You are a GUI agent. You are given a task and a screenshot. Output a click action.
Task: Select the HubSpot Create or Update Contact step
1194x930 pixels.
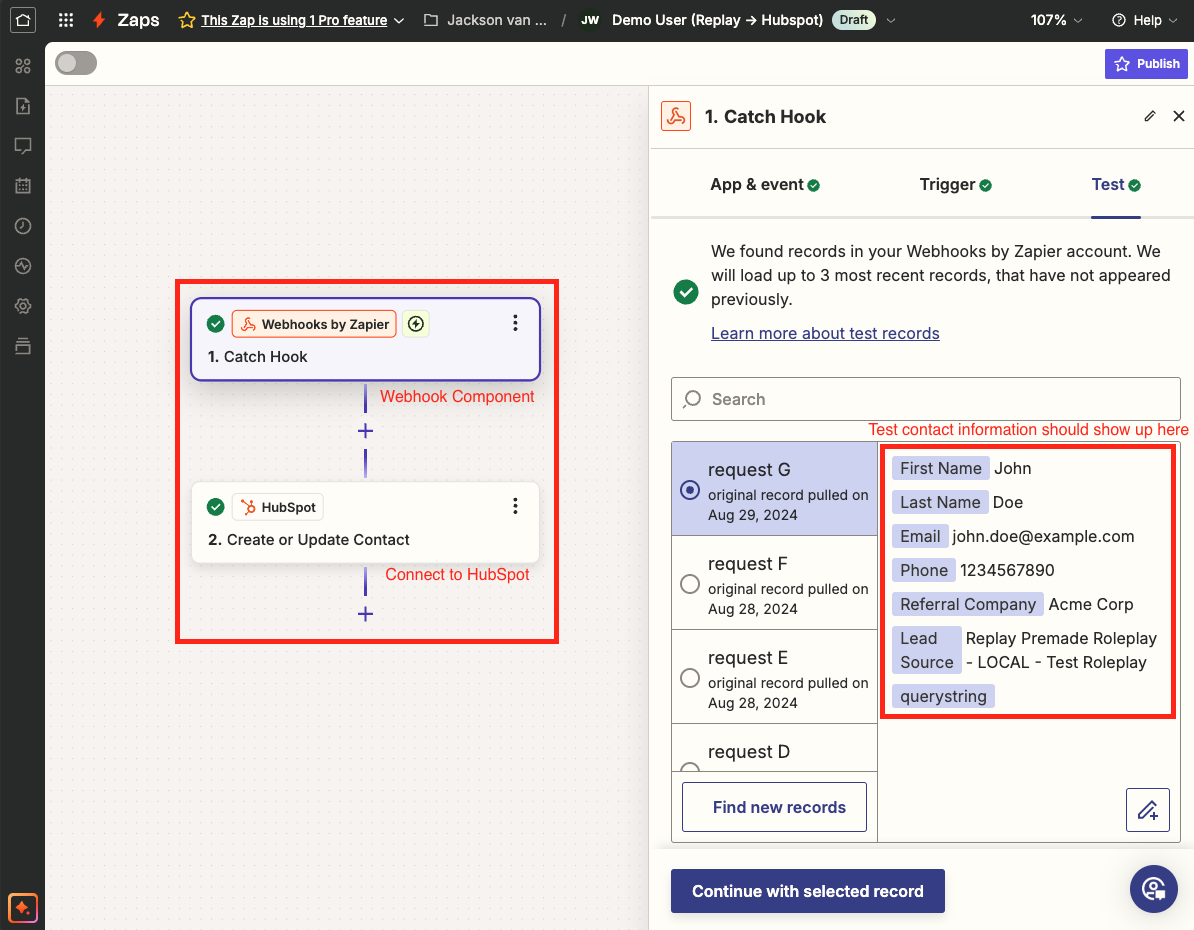[366, 523]
